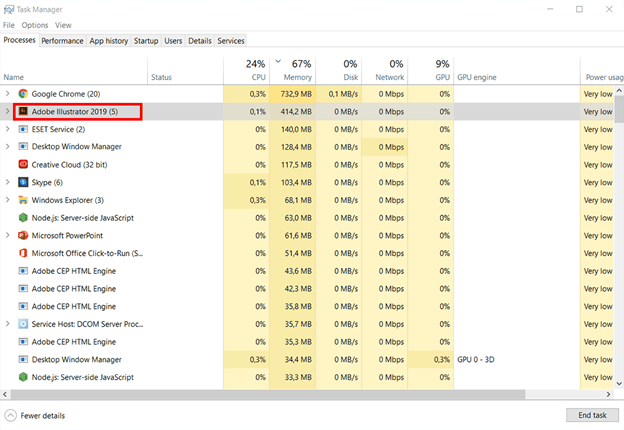Screen dimensions: 624x430
Task: Click the Skype process icon
Action: point(23,182)
